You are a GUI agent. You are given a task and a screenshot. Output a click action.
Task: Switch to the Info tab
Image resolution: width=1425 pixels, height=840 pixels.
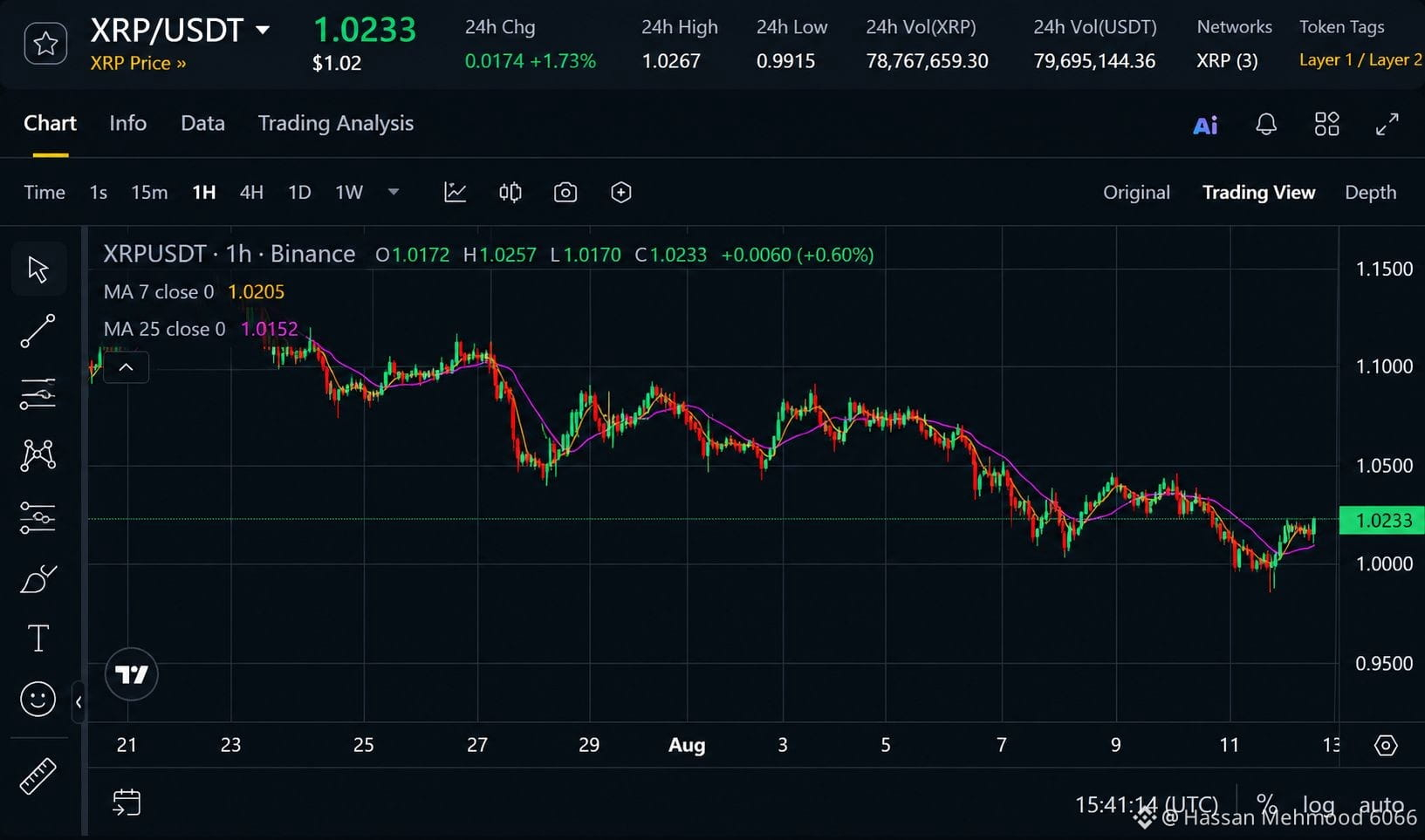127,123
